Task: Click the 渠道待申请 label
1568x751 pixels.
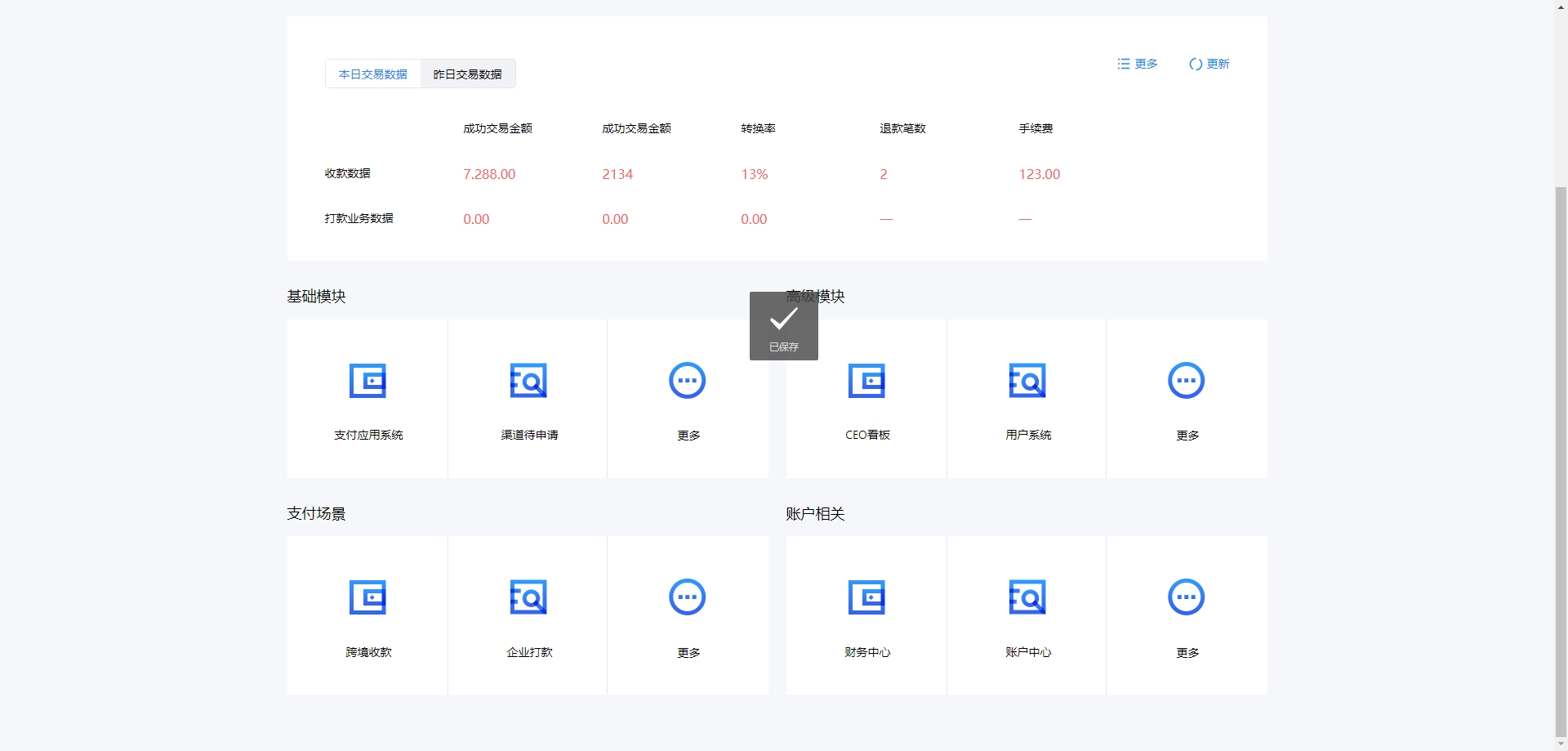Action: tap(529, 435)
